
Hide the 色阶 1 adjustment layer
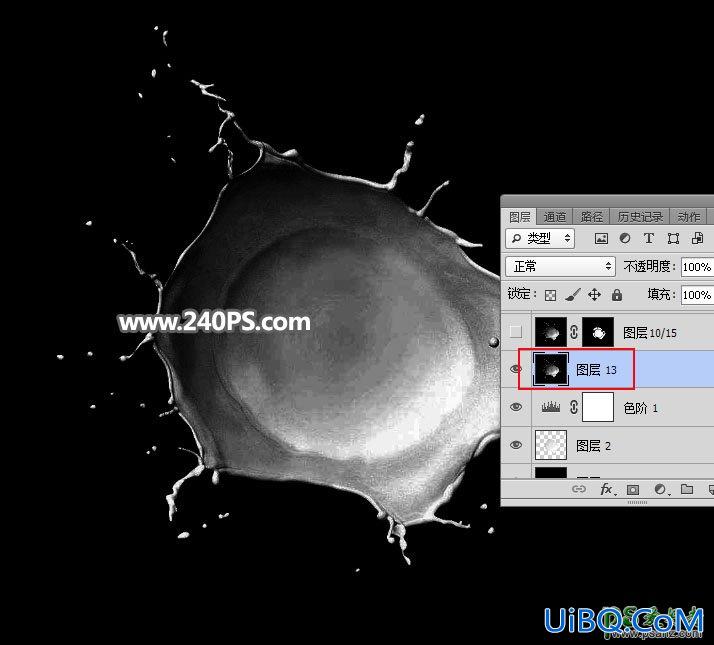click(515, 407)
